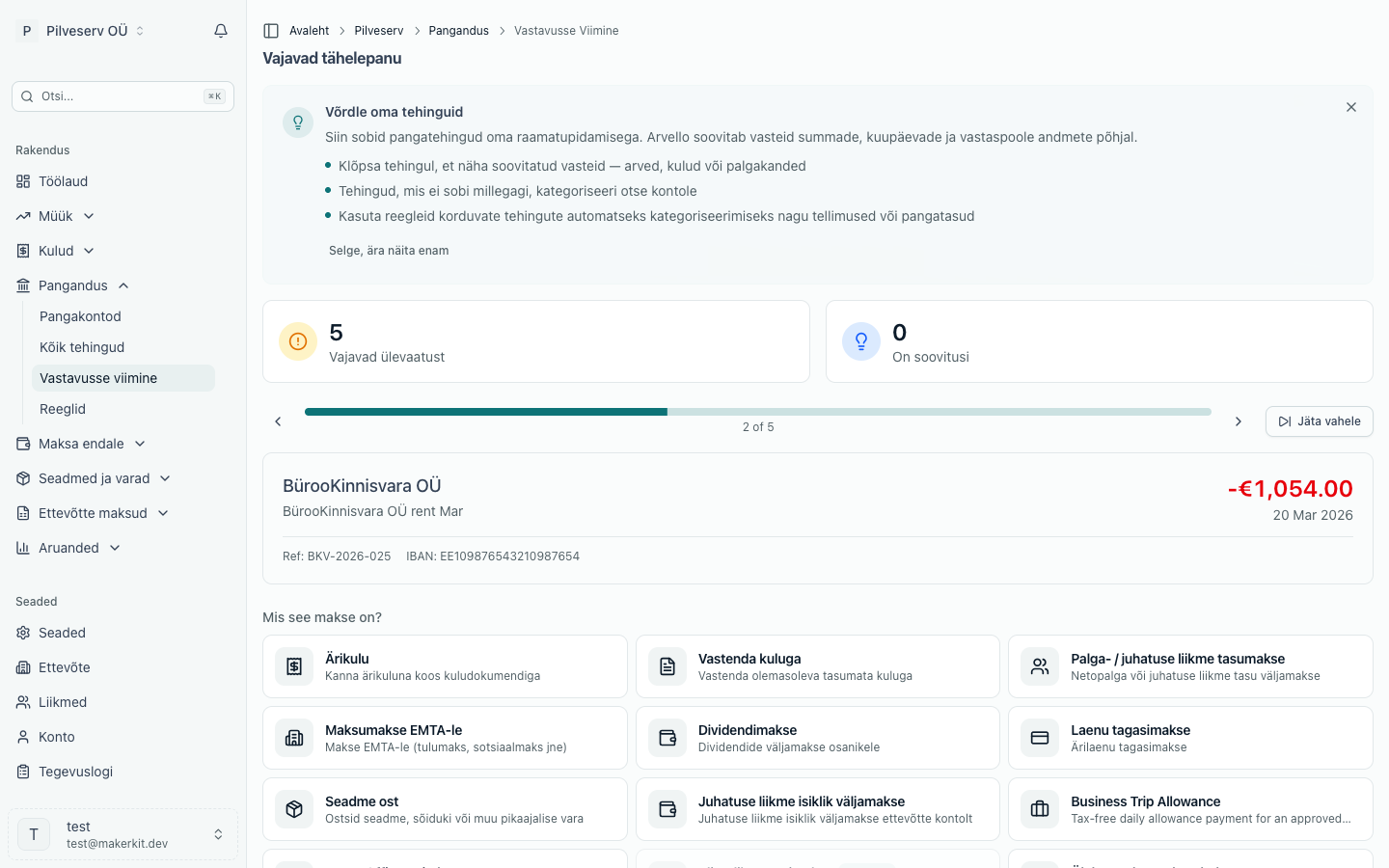Click the 2 of 5 counter text
This screenshot has height=868, width=1389.
tap(758, 427)
